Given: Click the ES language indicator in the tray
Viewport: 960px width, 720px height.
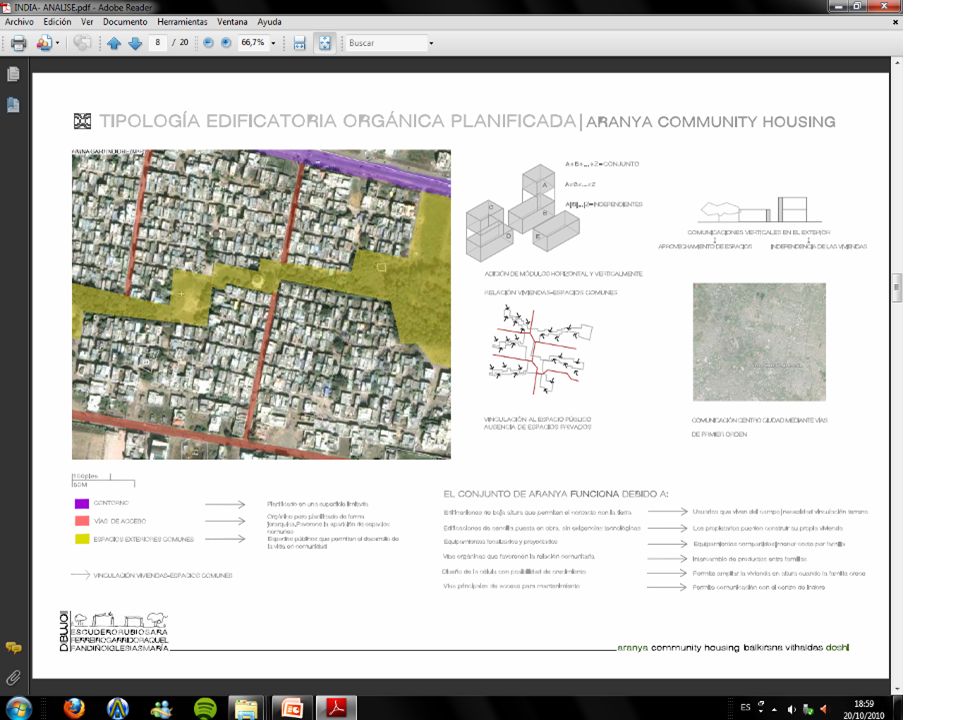Looking at the screenshot, I should pyautogui.click(x=745, y=708).
